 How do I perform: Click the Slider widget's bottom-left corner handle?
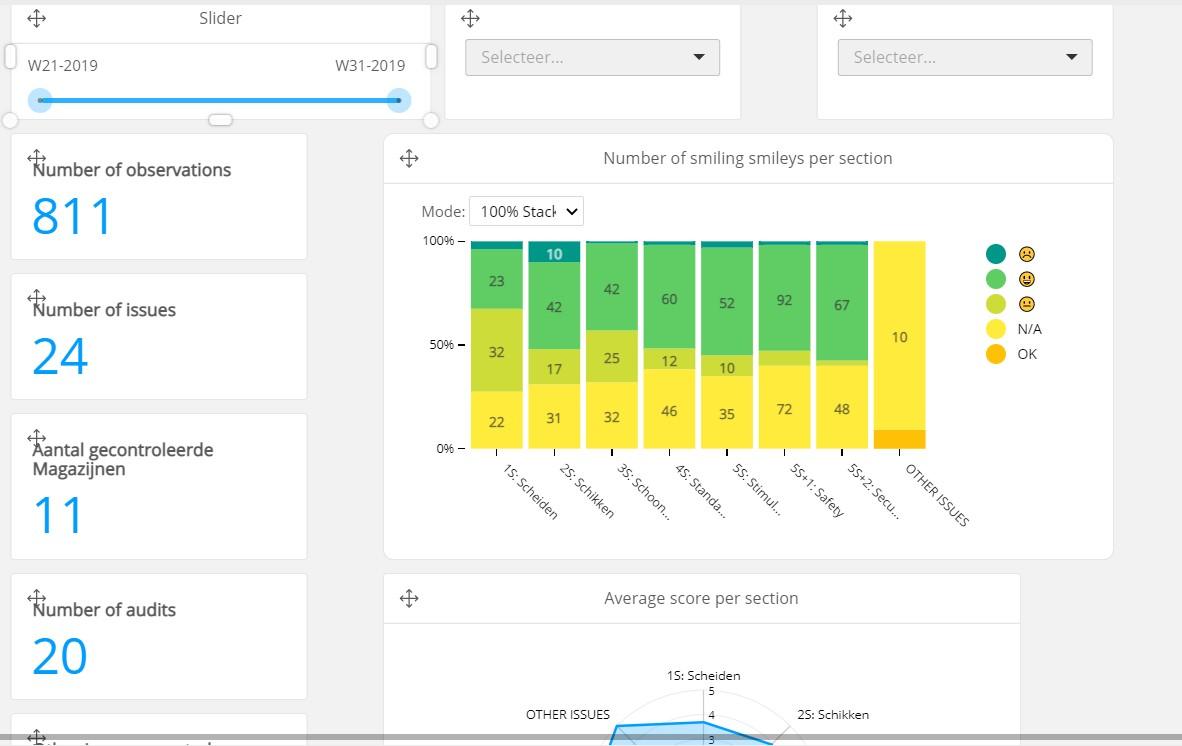coord(10,120)
